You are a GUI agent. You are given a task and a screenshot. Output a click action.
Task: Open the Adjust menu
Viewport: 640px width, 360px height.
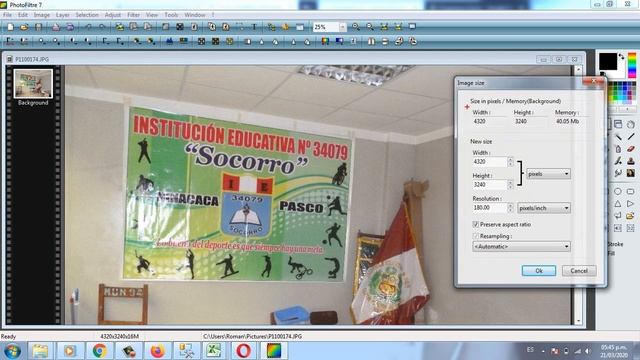pyautogui.click(x=113, y=15)
